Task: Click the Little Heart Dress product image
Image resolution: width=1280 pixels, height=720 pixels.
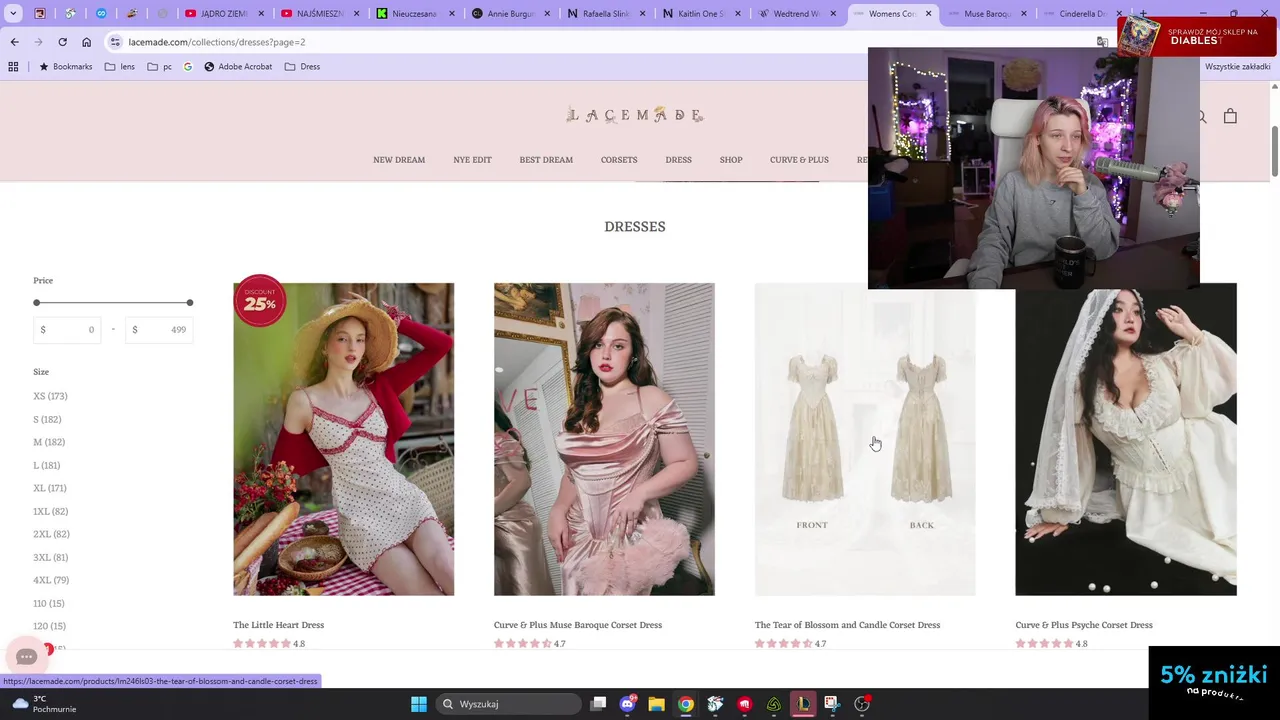Action: tap(343, 439)
